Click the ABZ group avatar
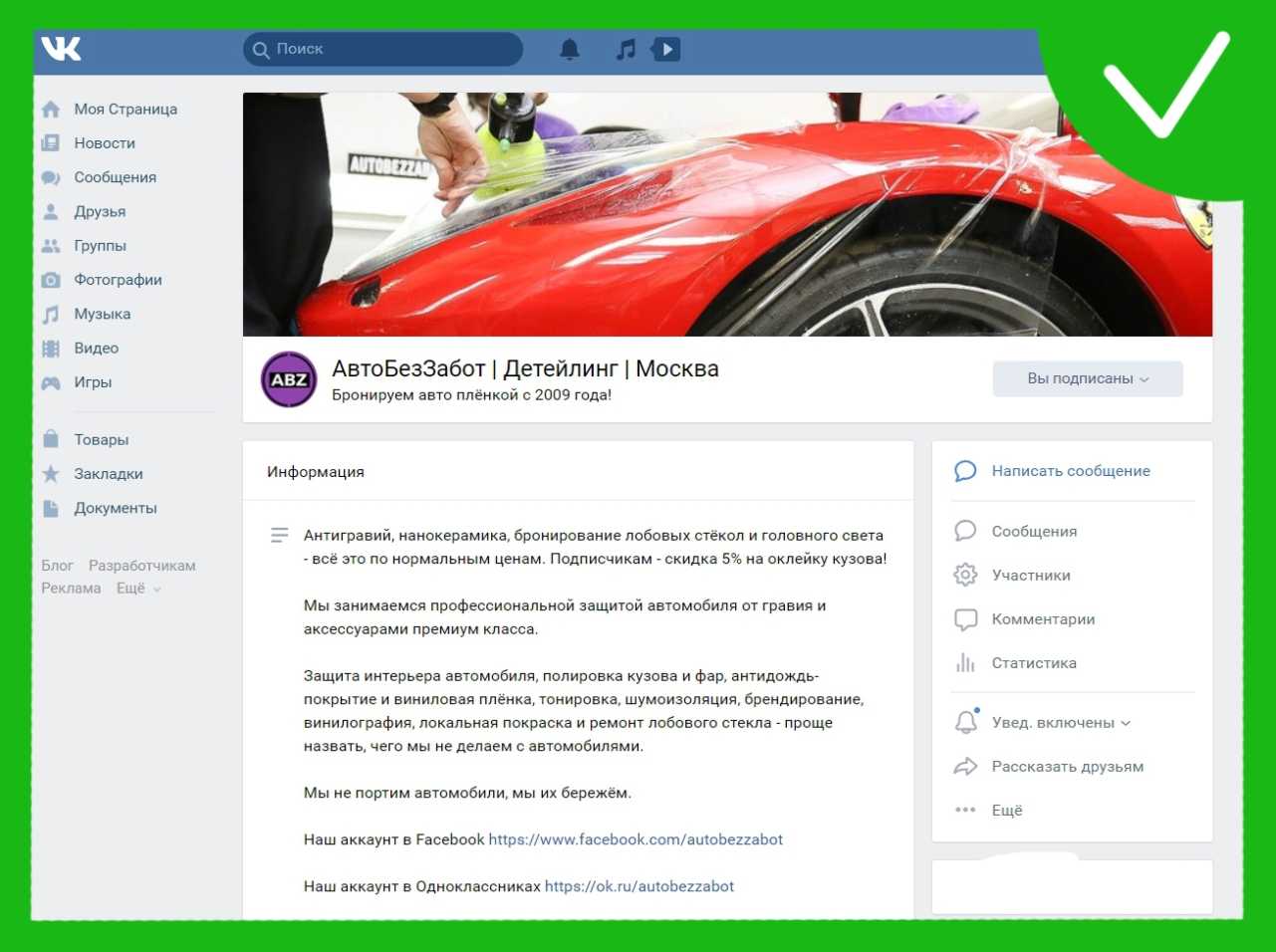The image size is (1276, 952). pos(289,379)
